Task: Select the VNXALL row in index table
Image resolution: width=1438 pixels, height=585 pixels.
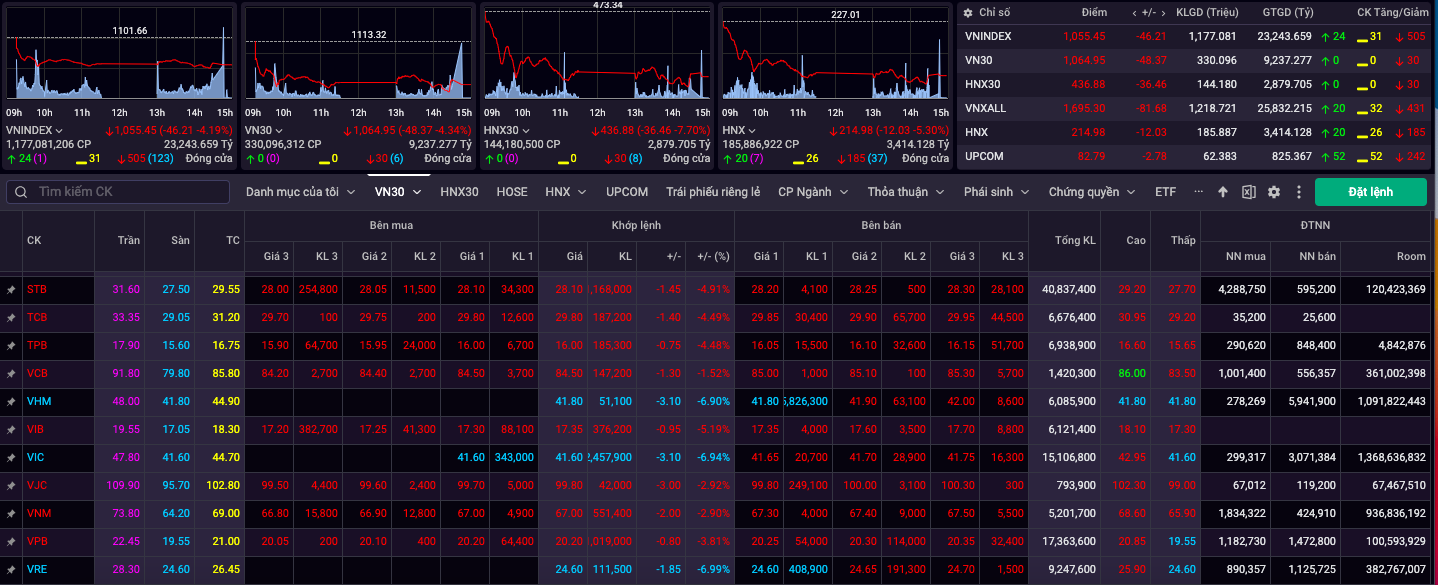Action: pyautogui.click(x=1197, y=108)
